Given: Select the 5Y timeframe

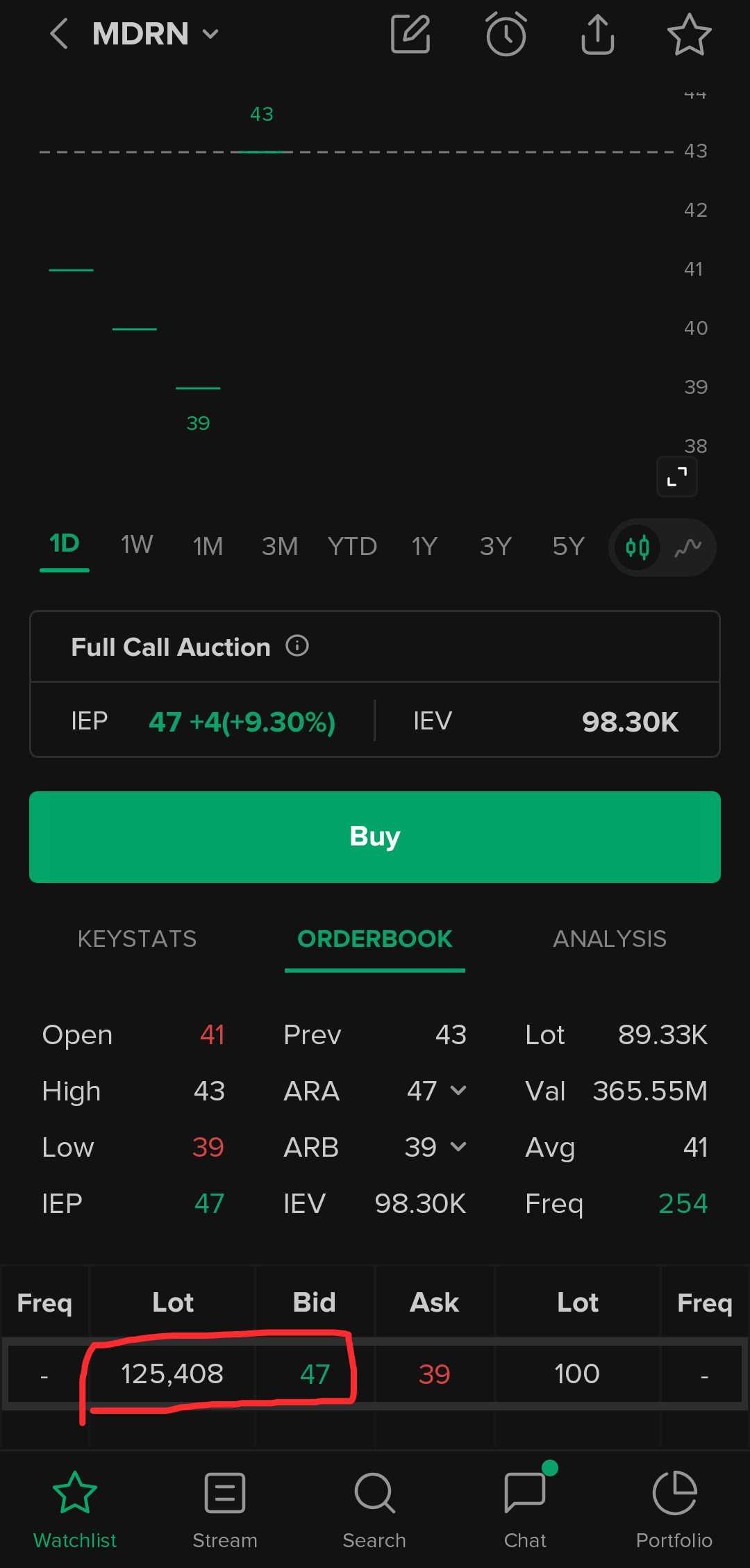Looking at the screenshot, I should click(568, 546).
